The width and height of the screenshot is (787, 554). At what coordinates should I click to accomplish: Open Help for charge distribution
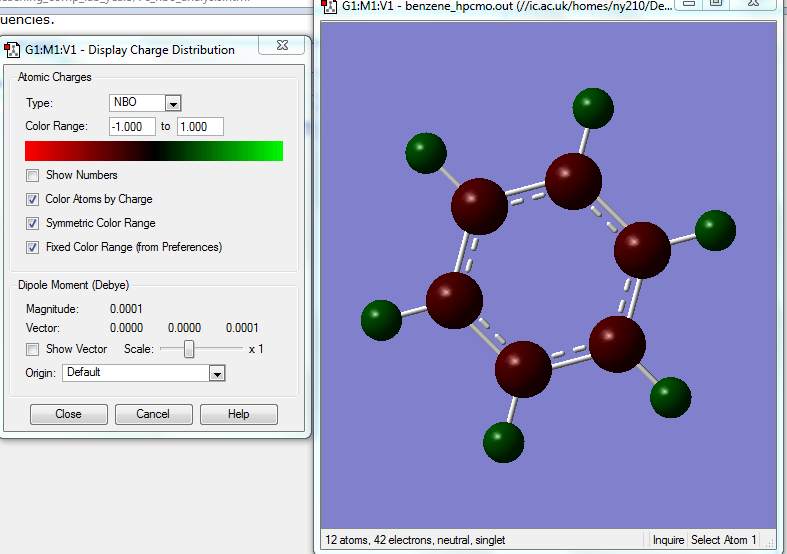click(x=238, y=414)
